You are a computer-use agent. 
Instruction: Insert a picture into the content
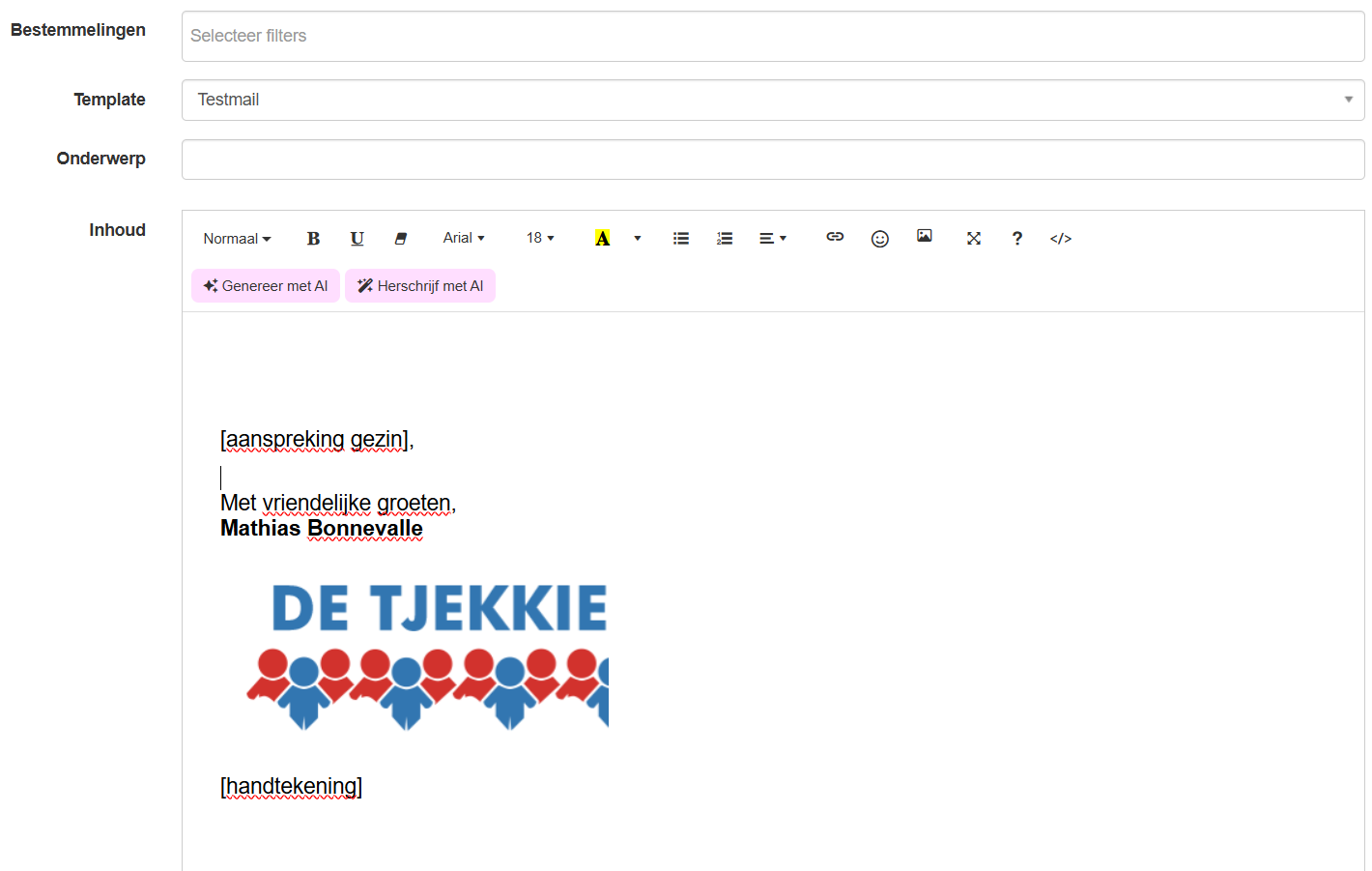[925, 236]
